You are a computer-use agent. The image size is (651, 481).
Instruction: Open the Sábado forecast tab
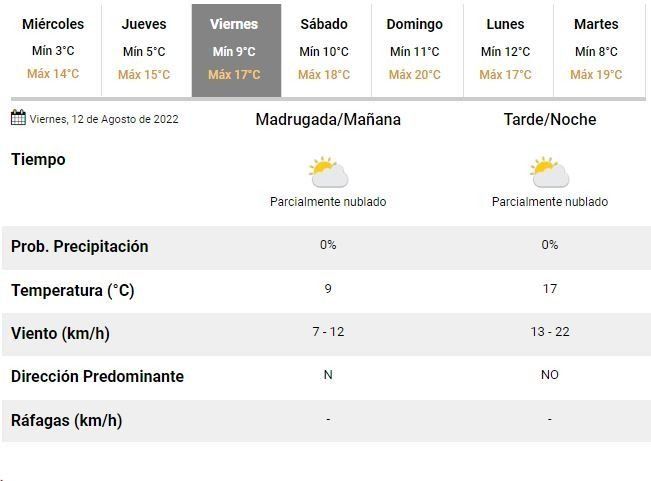pos(324,49)
